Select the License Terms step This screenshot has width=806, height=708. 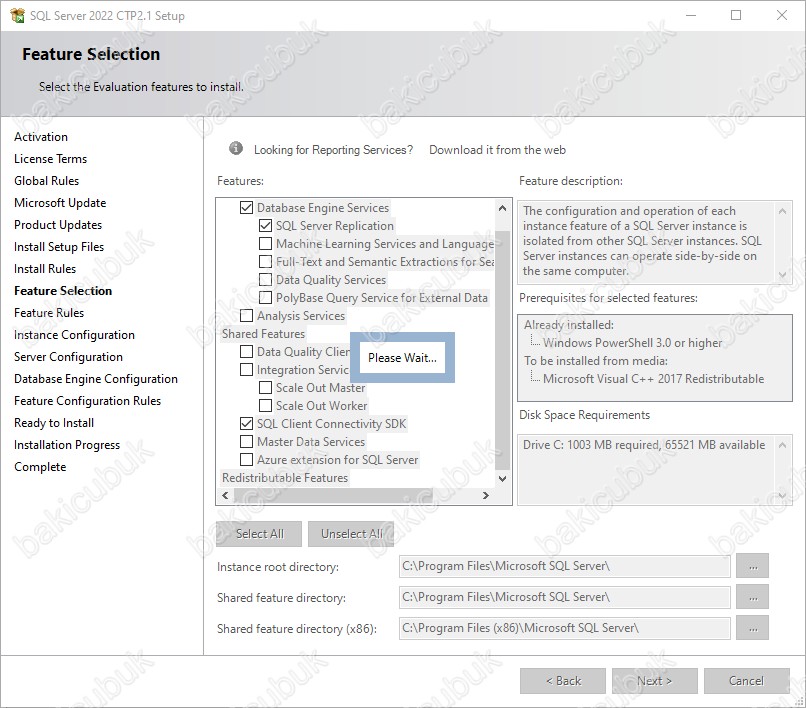pyautogui.click(x=50, y=159)
